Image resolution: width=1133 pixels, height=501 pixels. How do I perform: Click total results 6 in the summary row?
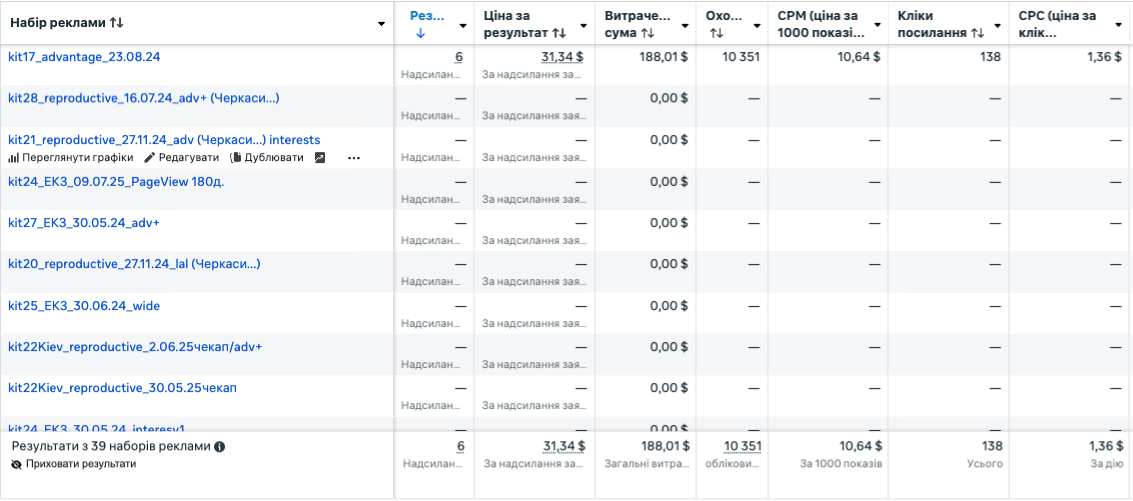coord(460,447)
